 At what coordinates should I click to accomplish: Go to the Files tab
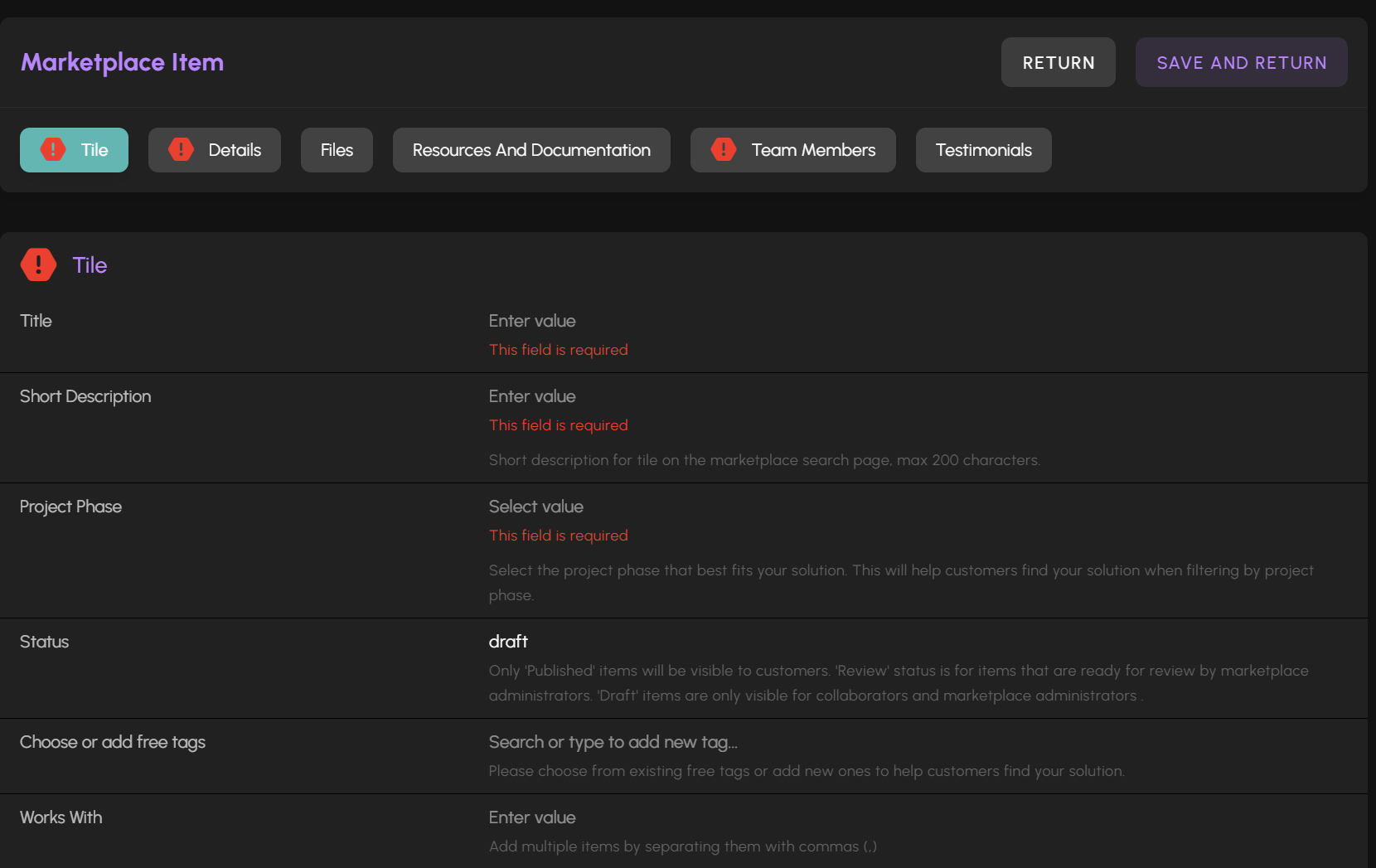tap(337, 150)
